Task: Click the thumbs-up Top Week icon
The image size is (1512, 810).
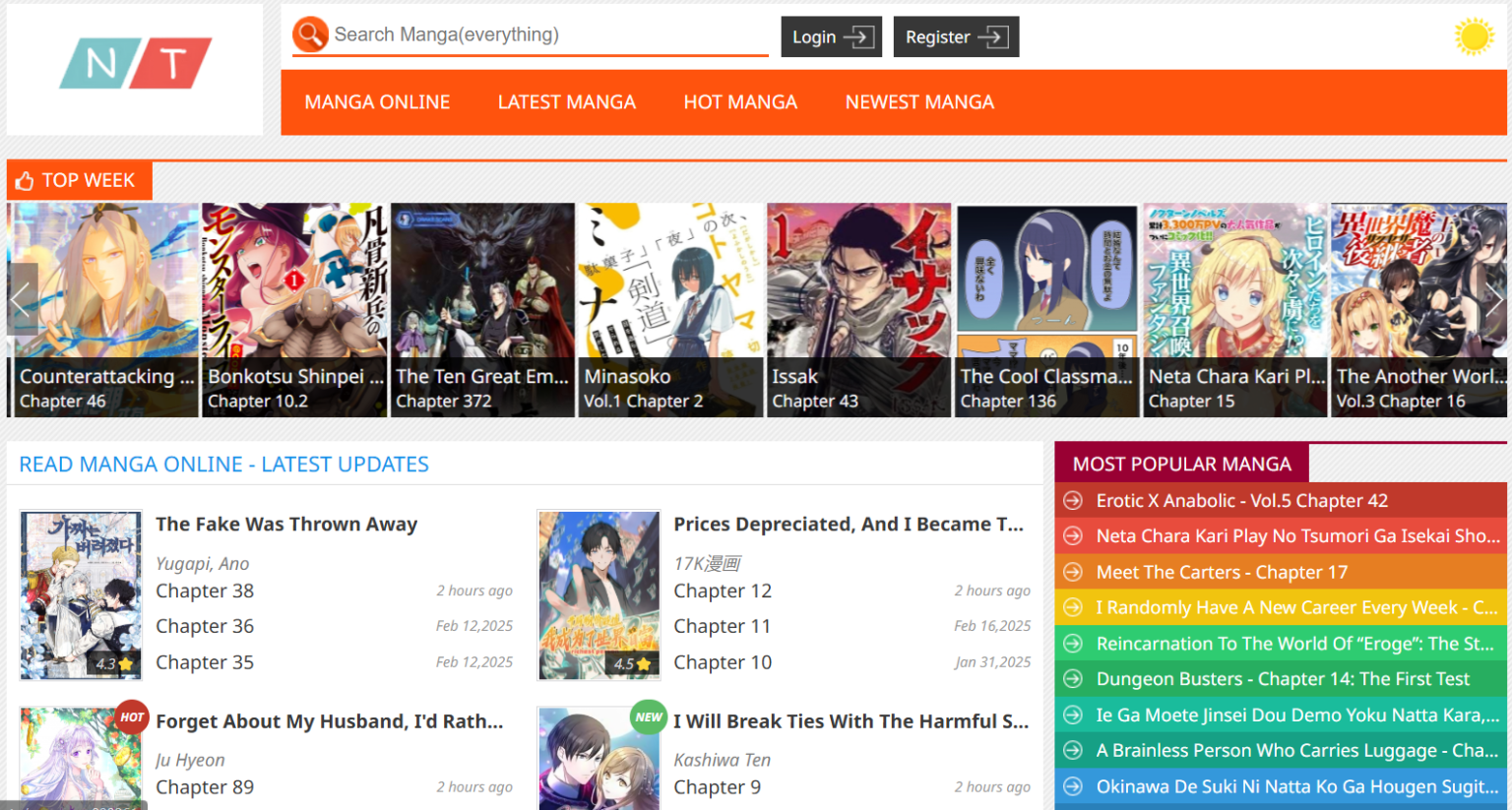Action: (25, 181)
